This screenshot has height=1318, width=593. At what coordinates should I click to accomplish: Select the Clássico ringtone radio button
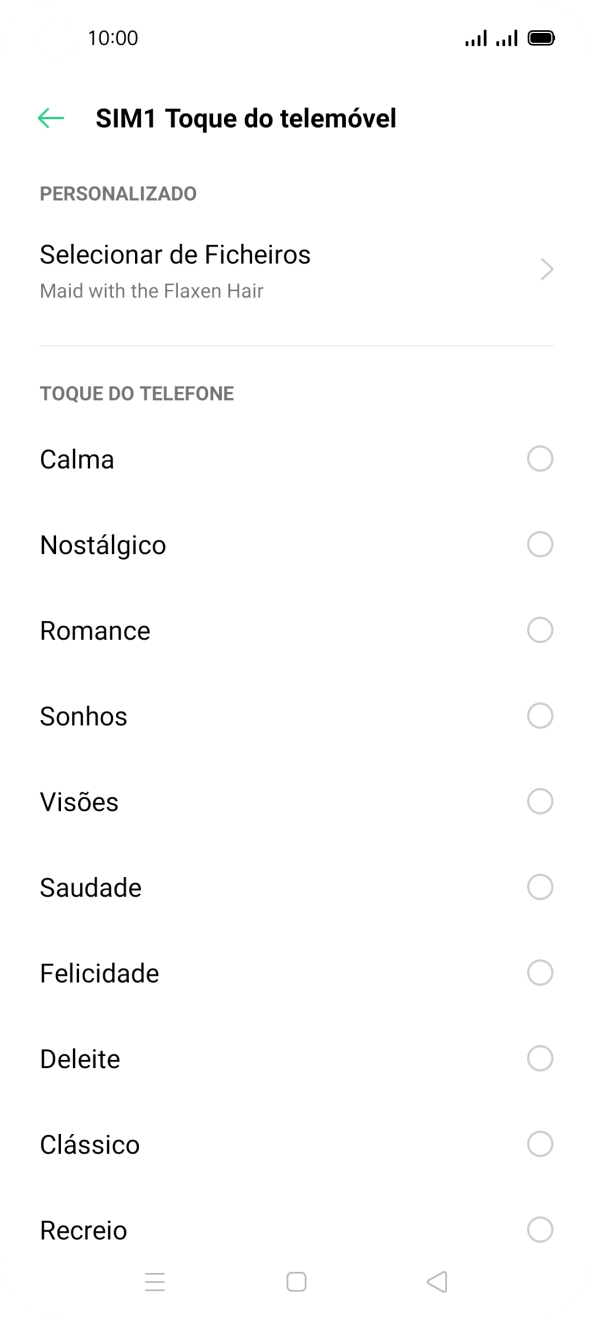540,1144
